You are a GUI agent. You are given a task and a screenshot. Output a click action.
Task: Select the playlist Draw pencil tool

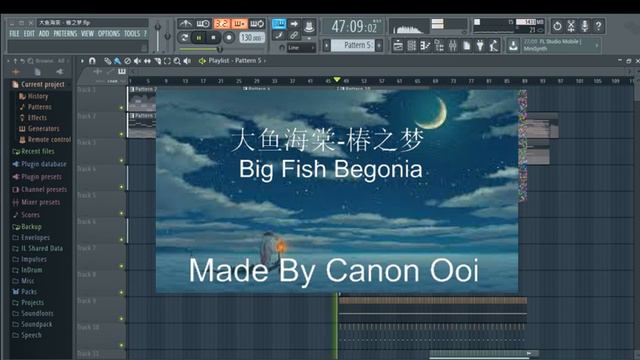(107, 61)
